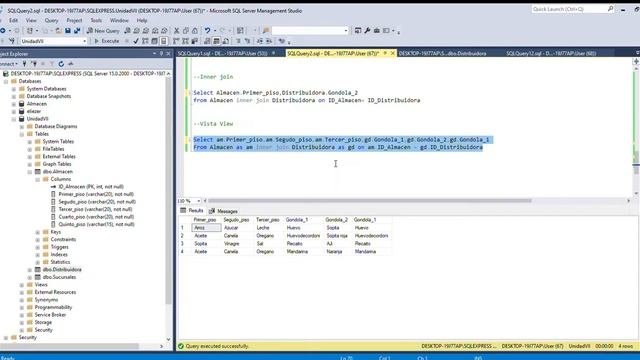Expand the eliezer database node
The width and height of the screenshot is (640, 360).
[14, 111]
